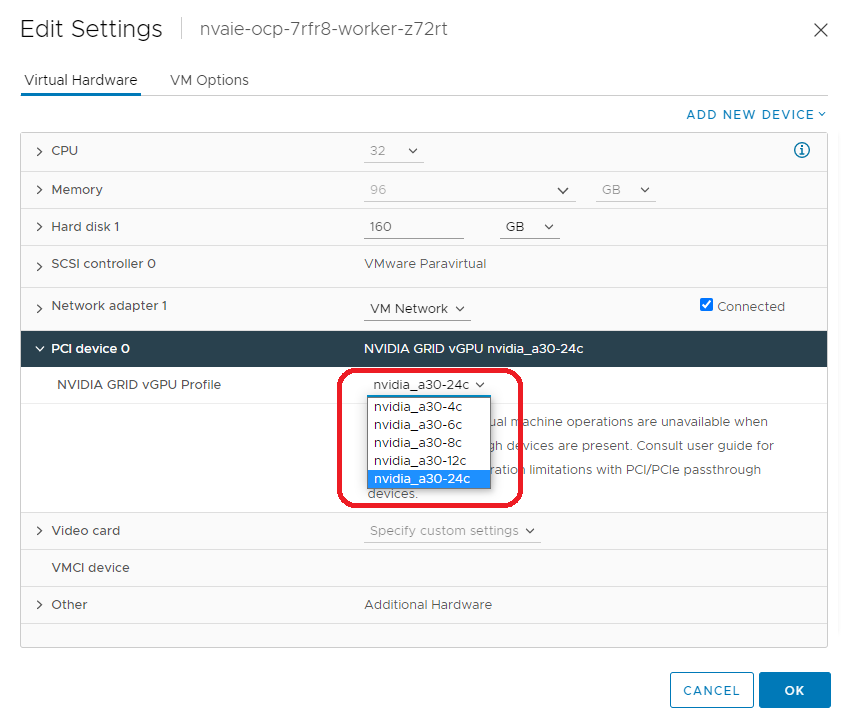The image size is (846, 728).
Task: Click the Cancel button
Action: click(711, 690)
